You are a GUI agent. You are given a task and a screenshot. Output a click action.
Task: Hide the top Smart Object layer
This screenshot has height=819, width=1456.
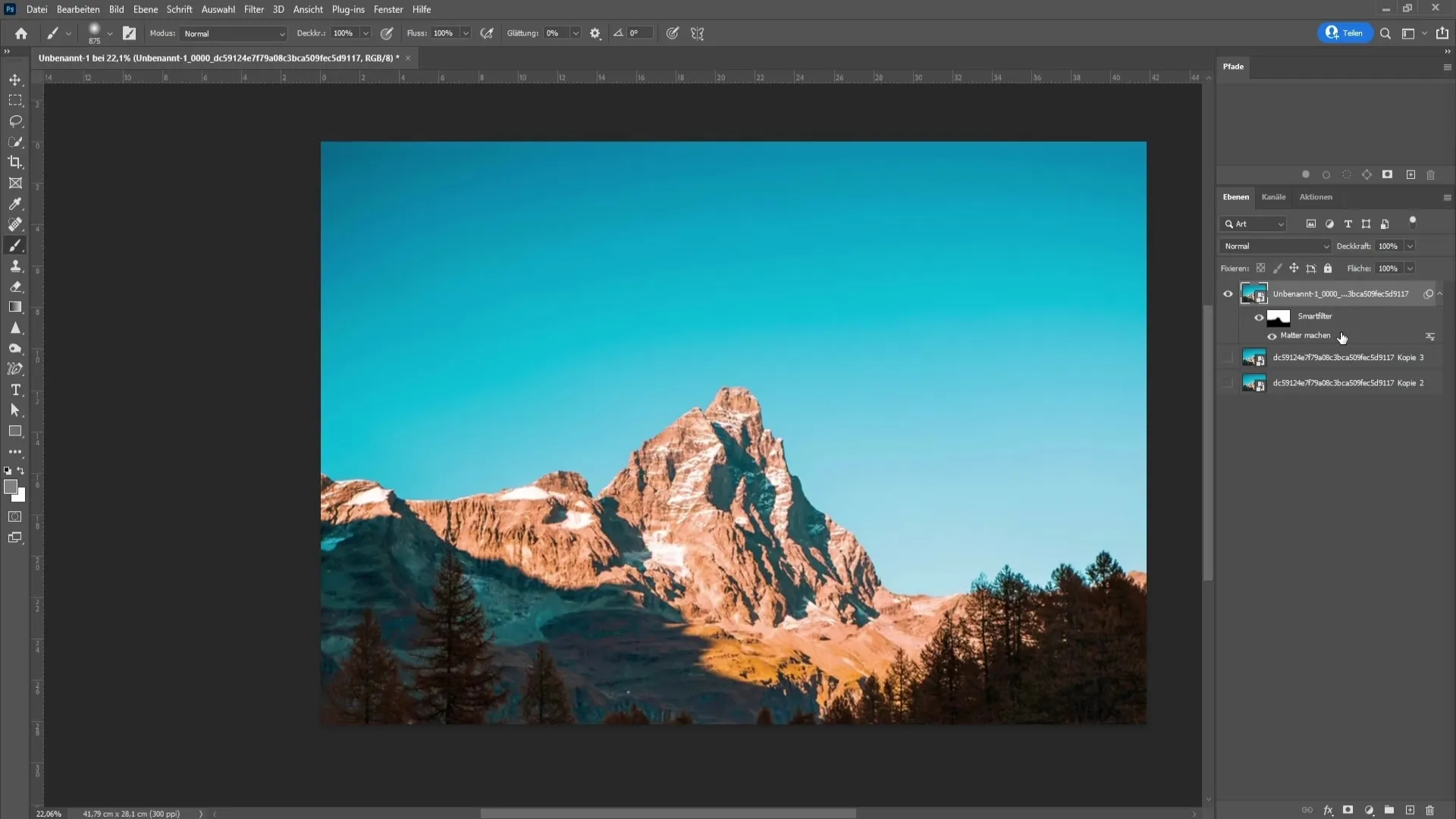[1228, 293]
